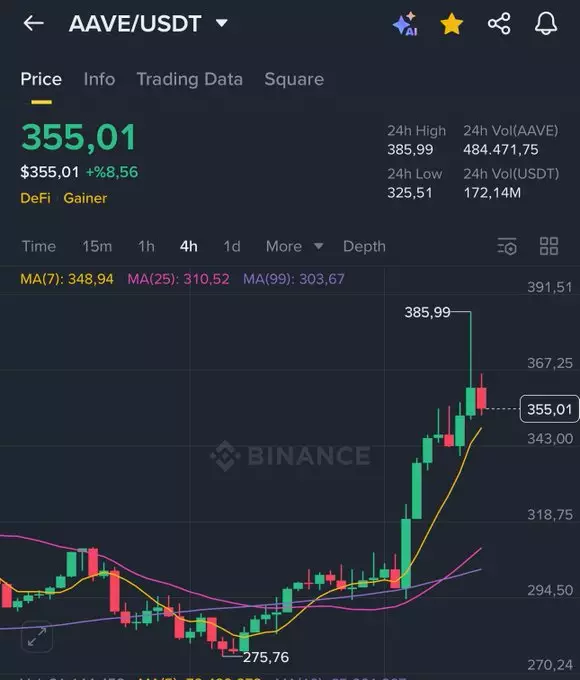Tap the back arrow icon
Image resolution: width=580 pixels, height=680 pixels.
[33, 23]
